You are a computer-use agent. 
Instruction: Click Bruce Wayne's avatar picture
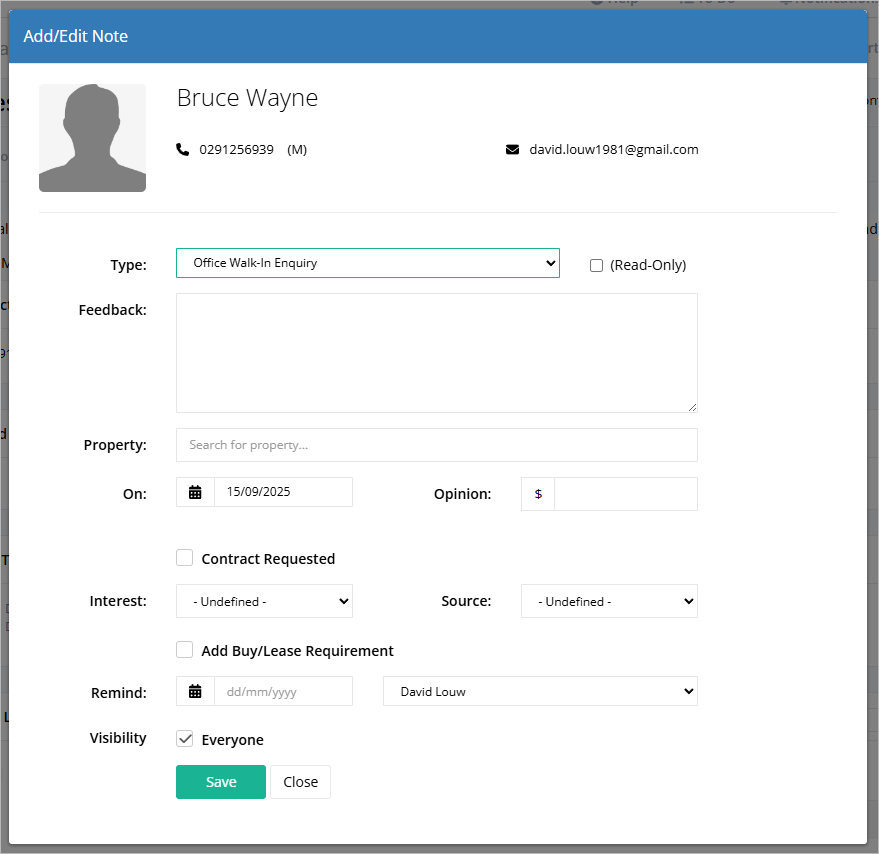92,138
